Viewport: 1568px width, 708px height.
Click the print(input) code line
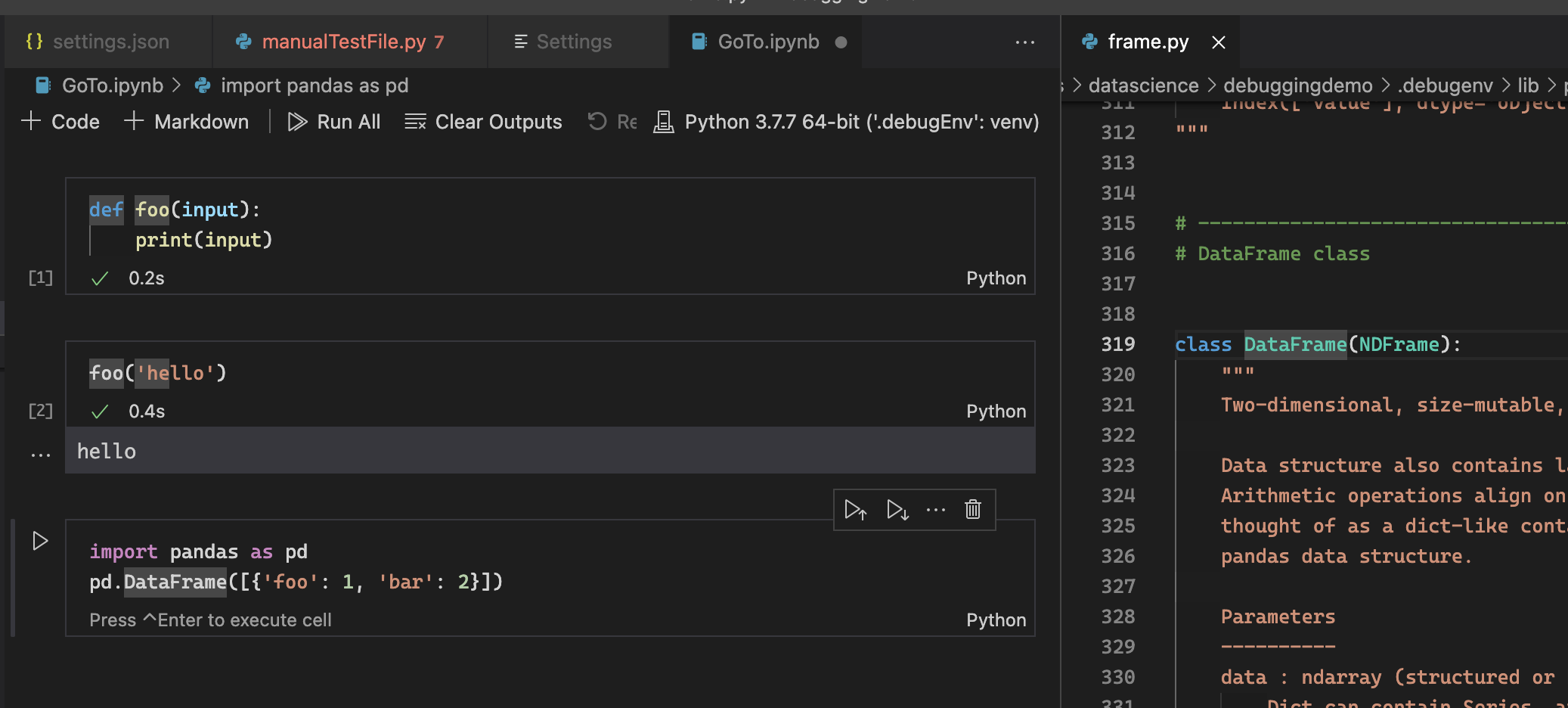tap(203, 240)
